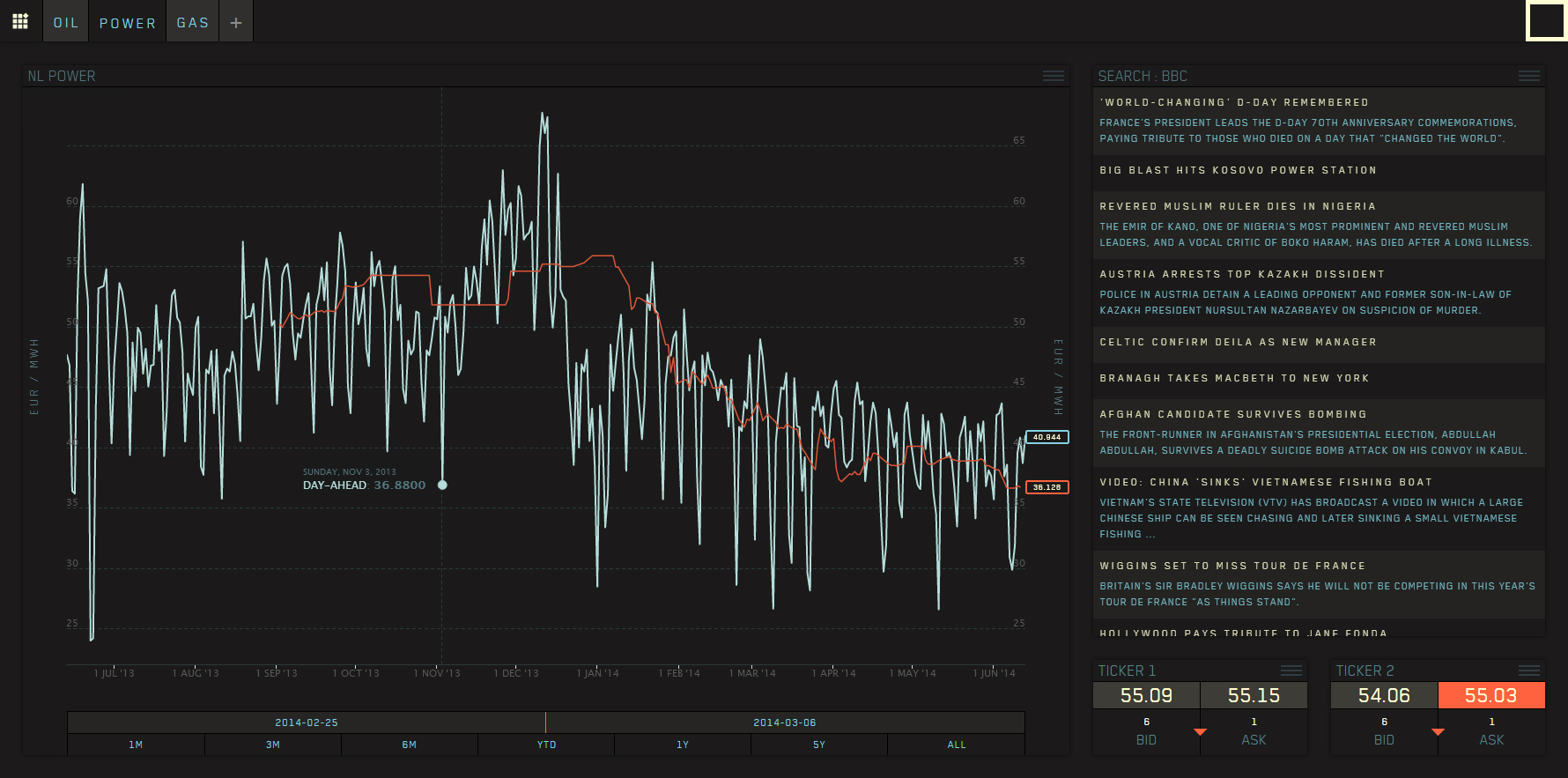Click Ticker 1 bid price 55.09

(1146, 695)
